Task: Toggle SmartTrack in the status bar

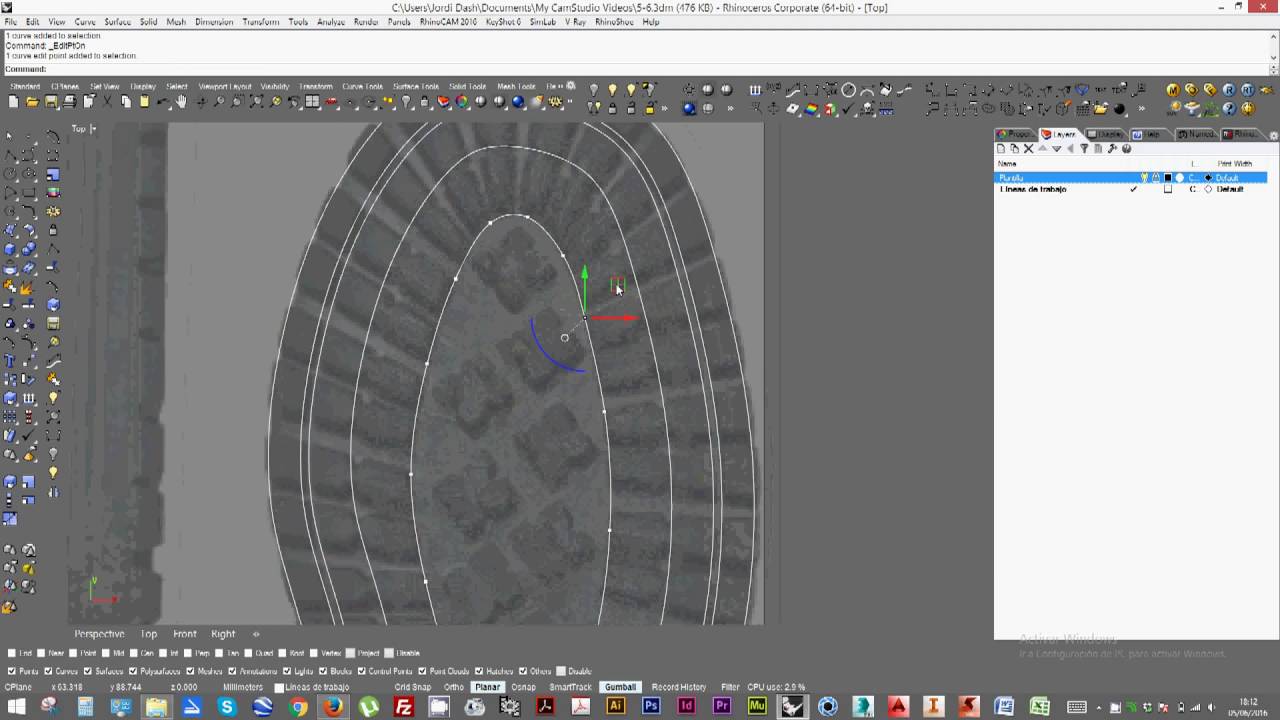Action: (571, 687)
